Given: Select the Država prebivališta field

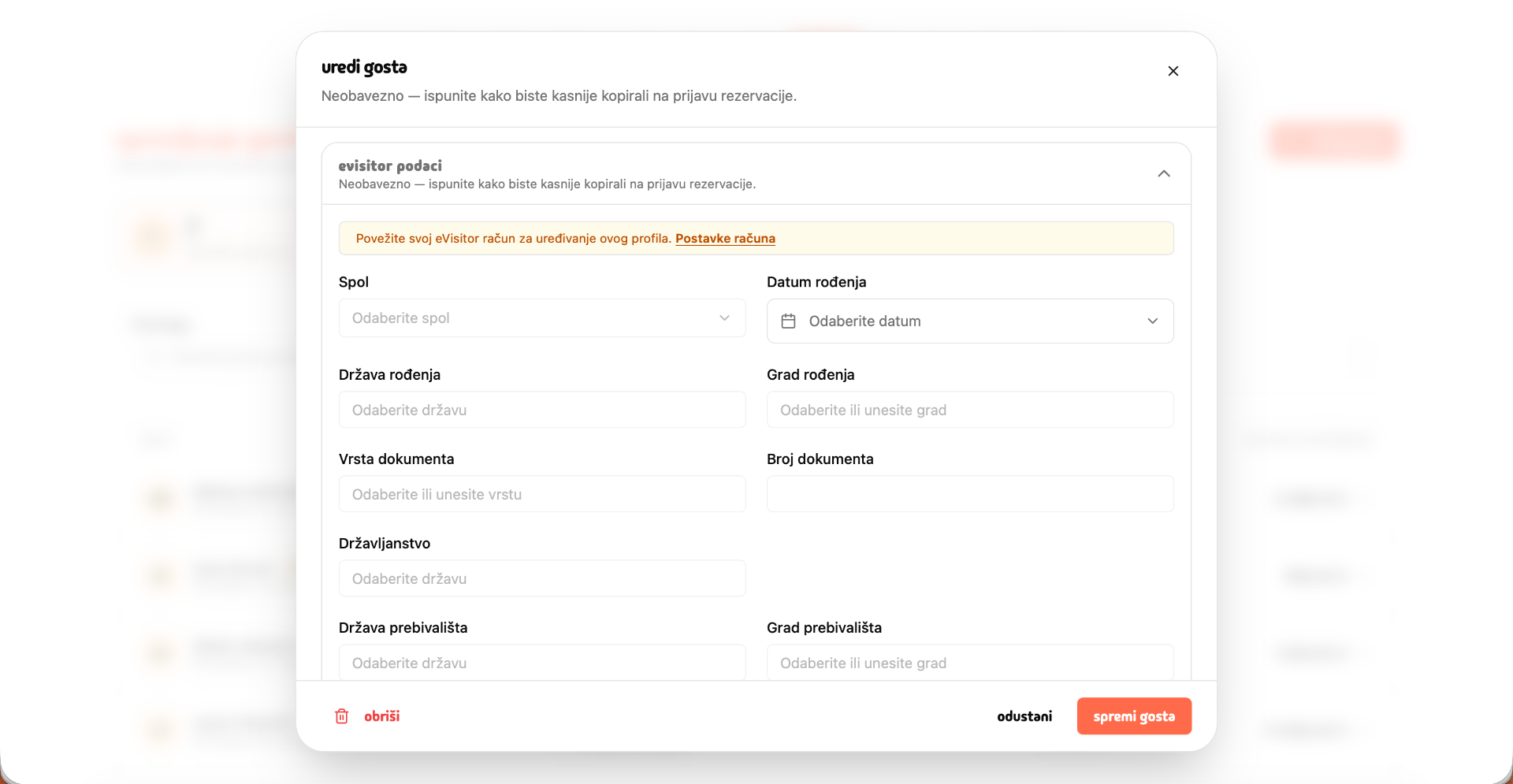Looking at the screenshot, I should (x=542, y=663).
